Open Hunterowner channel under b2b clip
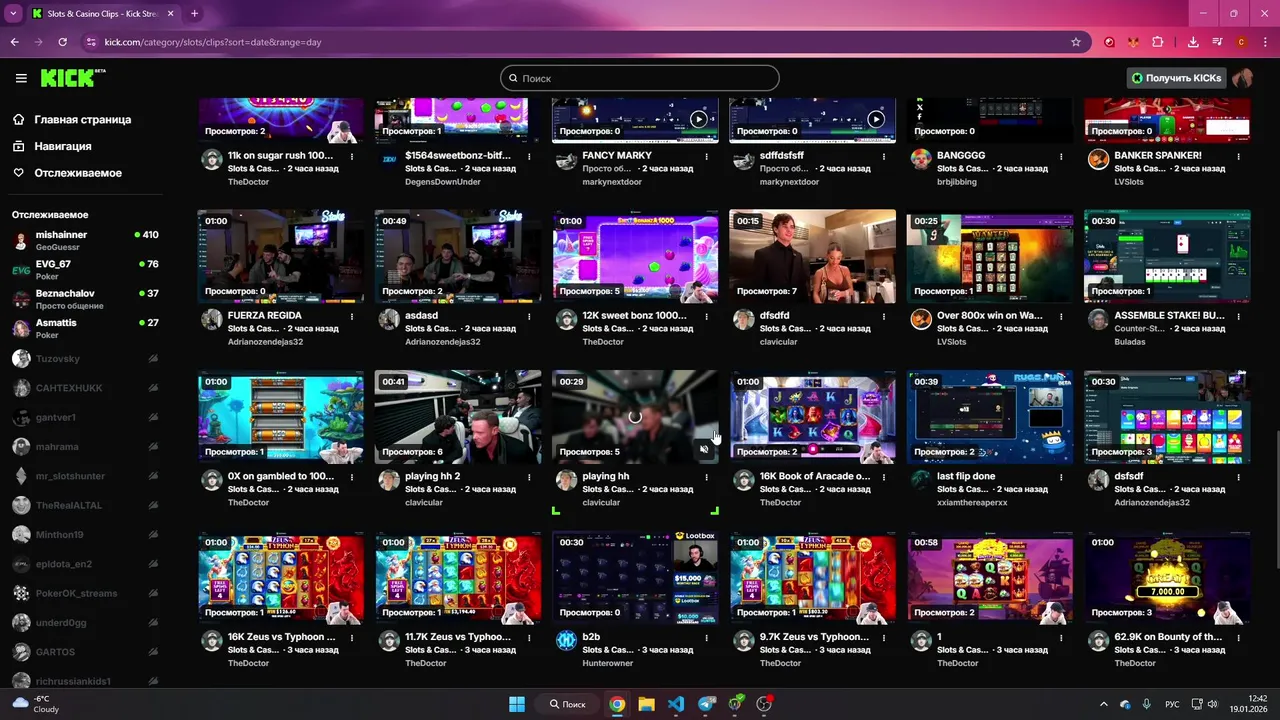This screenshot has height=720, width=1280. (608, 663)
